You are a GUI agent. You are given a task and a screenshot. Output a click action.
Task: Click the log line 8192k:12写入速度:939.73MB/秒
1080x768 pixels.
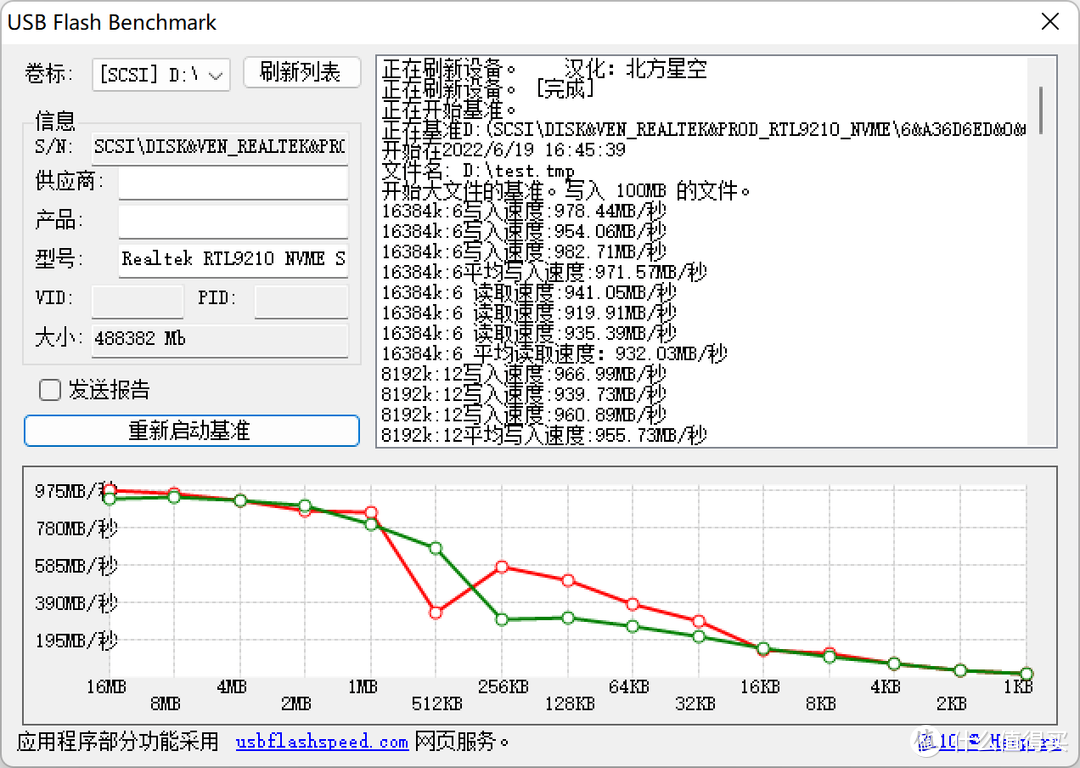click(x=523, y=394)
